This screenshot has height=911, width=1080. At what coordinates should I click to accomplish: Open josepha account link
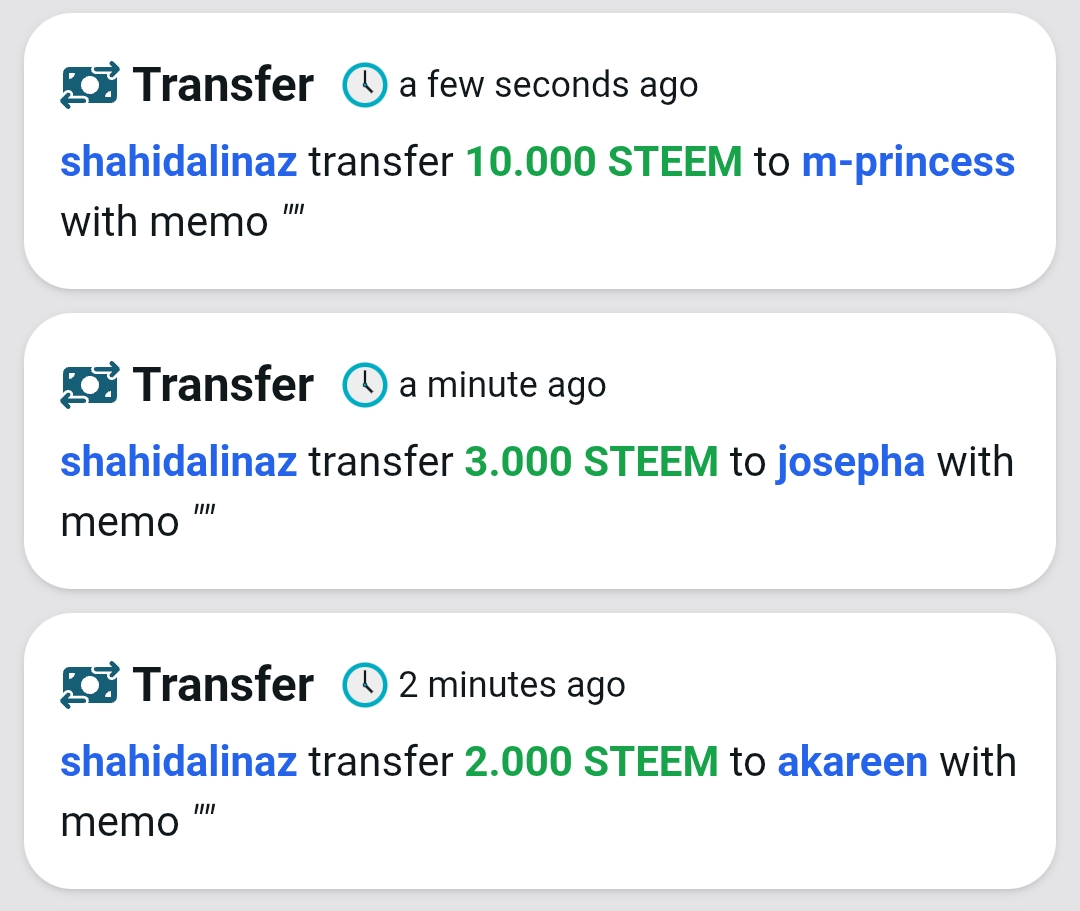tap(851, 462)
